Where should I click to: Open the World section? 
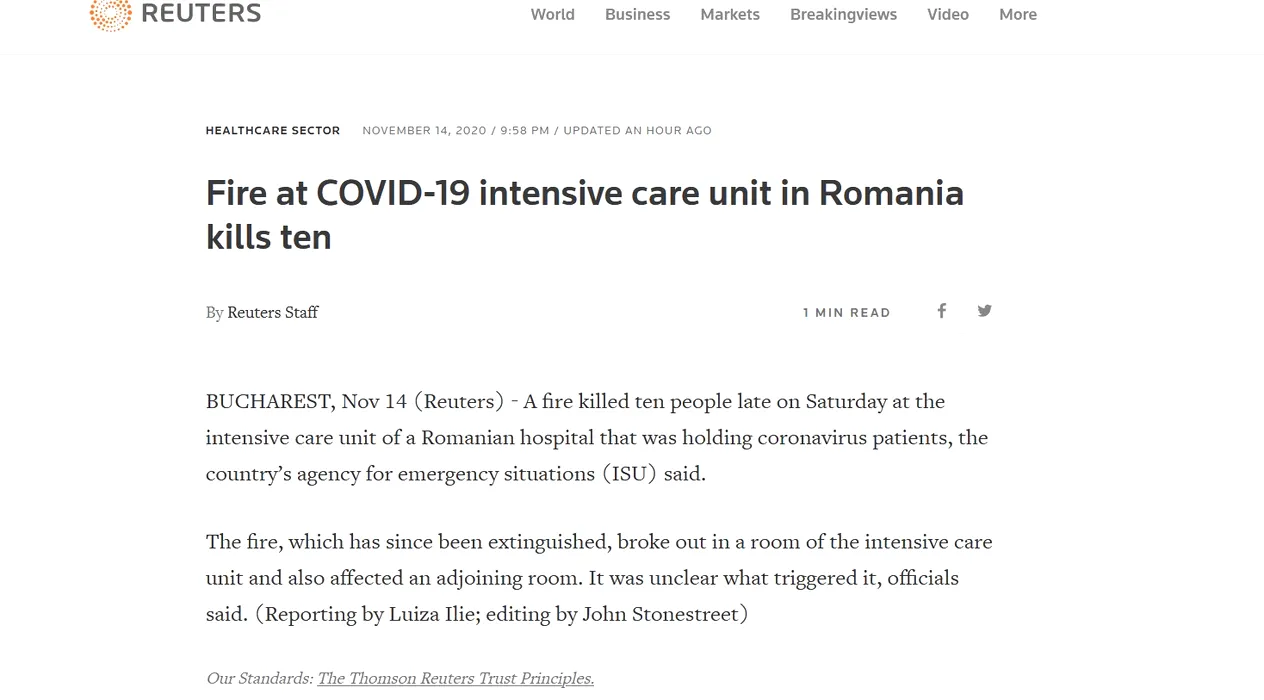tap(552, 14)
